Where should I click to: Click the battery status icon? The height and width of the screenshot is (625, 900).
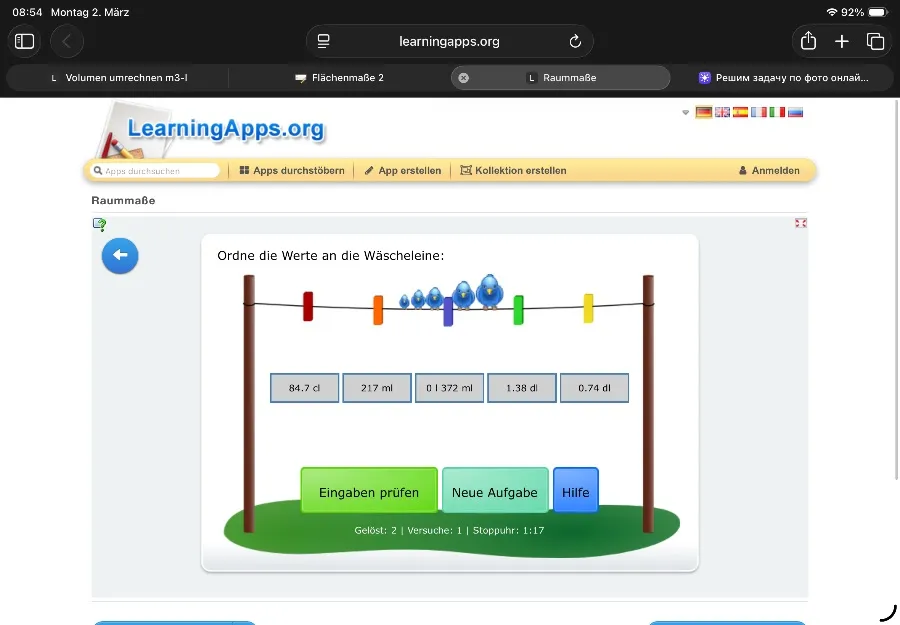coord(878,12)
